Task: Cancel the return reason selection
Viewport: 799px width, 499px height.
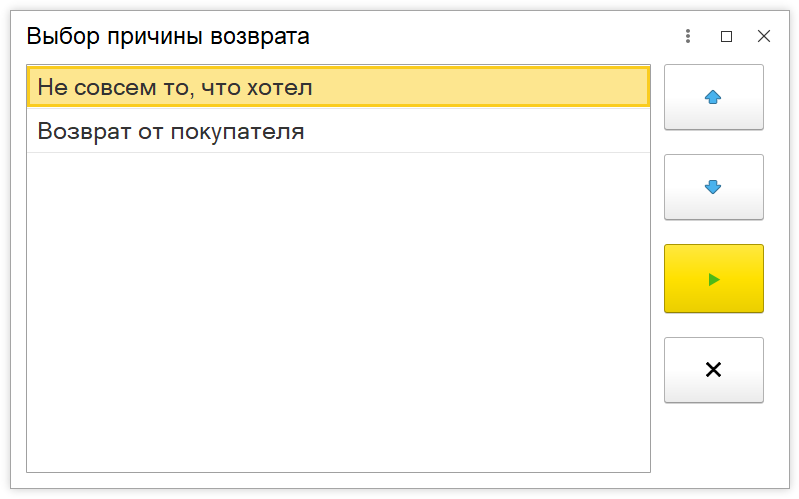Action: coord(713,370)
